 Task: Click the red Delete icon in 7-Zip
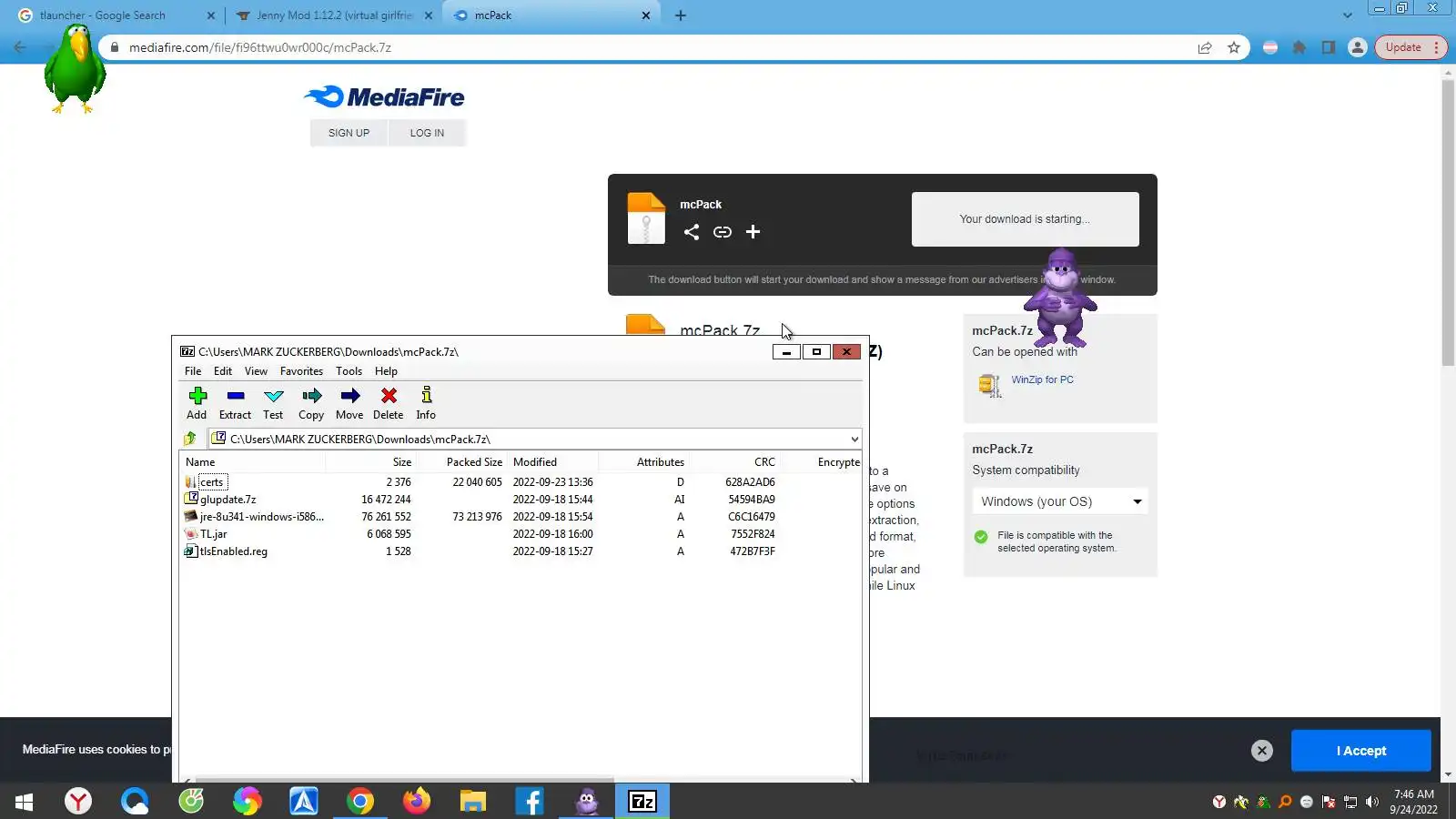click(389, 396)
